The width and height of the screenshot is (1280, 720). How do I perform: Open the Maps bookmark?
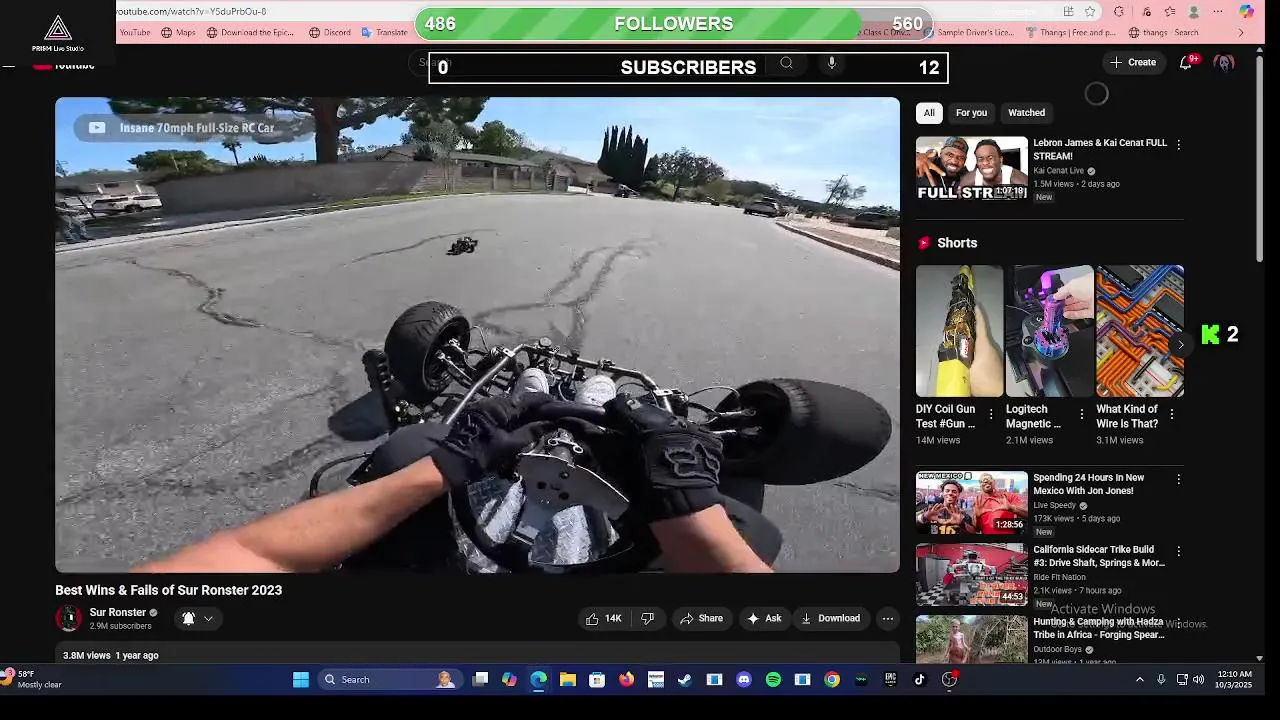[x=178, y=32]
